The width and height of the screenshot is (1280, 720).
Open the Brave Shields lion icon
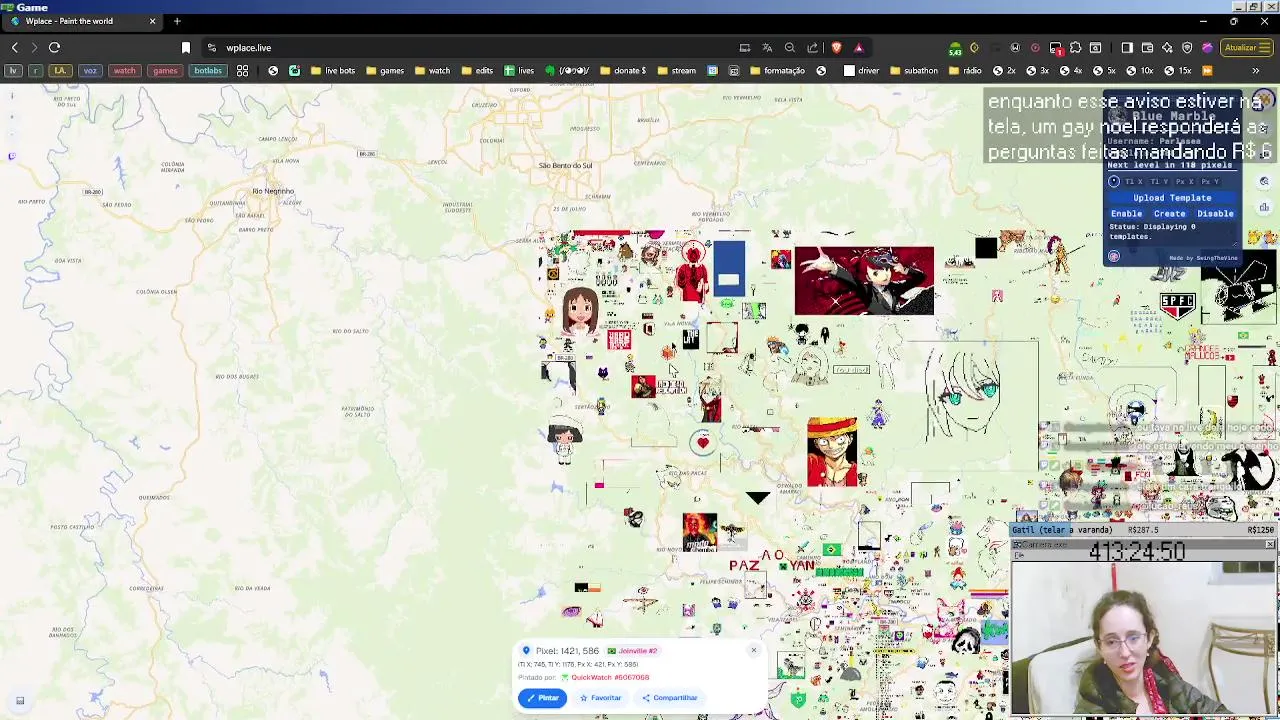(836, 47)
